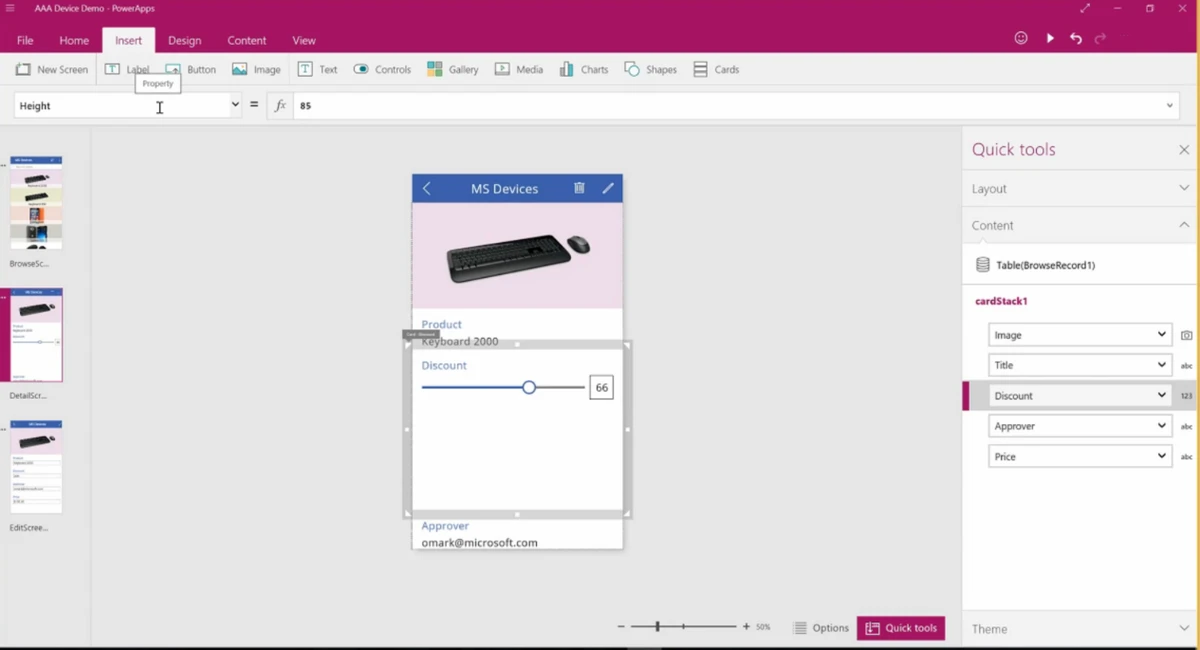Open the Options at the bottom bar
The height and width of the screenshot is (650, 1200).
821,627
